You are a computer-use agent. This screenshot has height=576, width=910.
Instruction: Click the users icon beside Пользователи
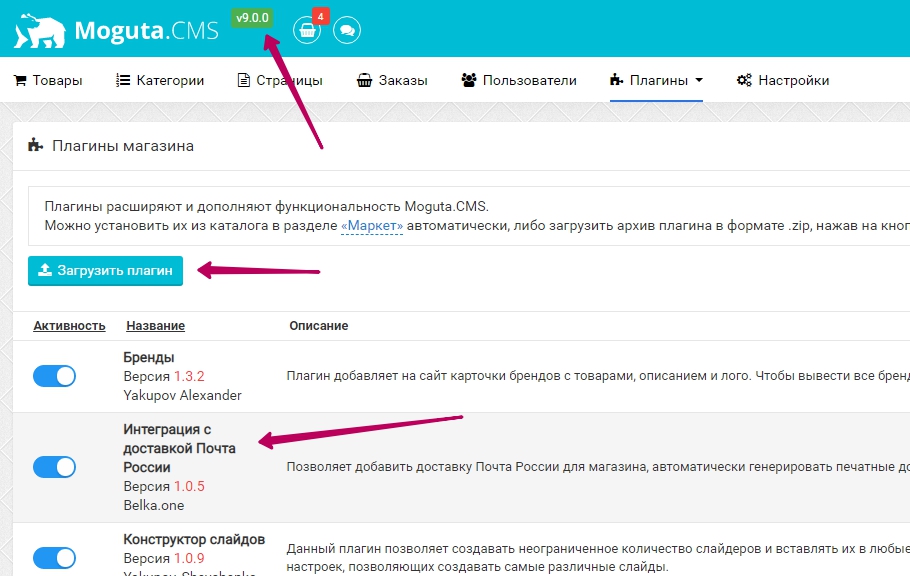point(469,80)
